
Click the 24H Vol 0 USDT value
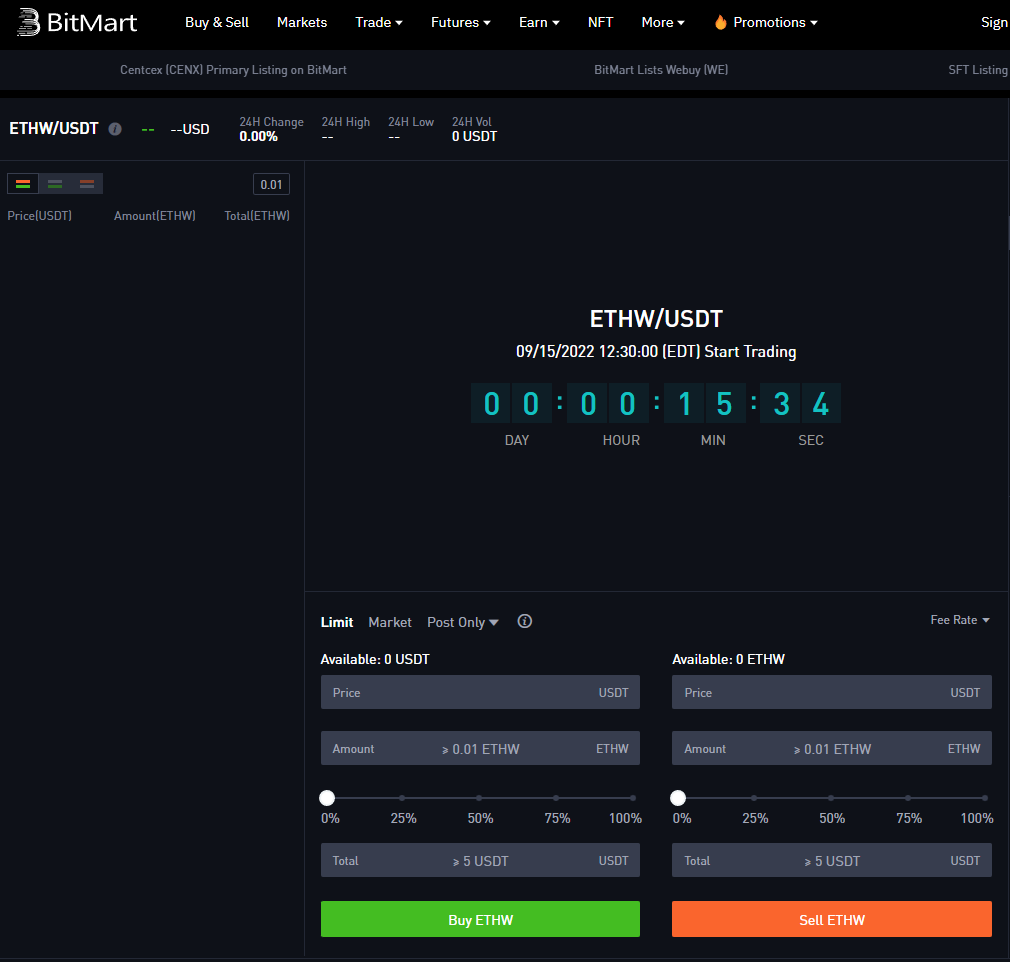[475, 137]
